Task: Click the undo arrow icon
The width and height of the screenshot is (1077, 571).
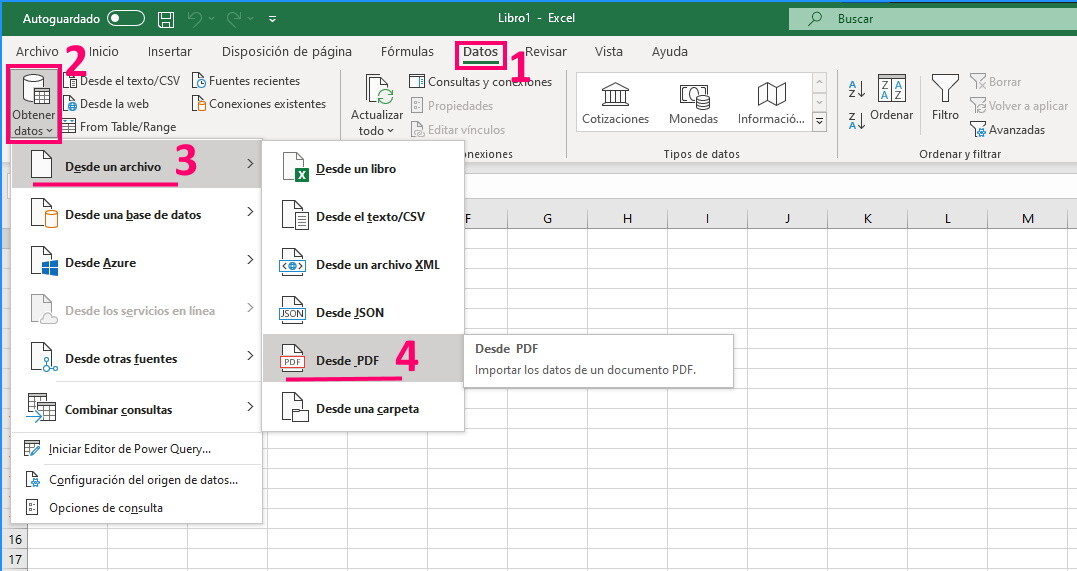Action: (x=194, y=19)
